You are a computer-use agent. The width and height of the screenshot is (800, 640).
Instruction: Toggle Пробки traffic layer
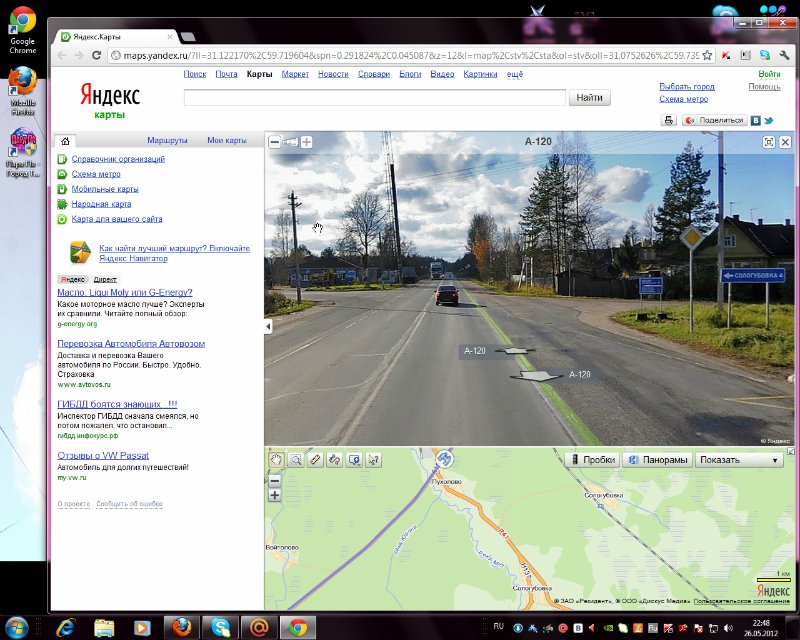(x=593, y=460)
